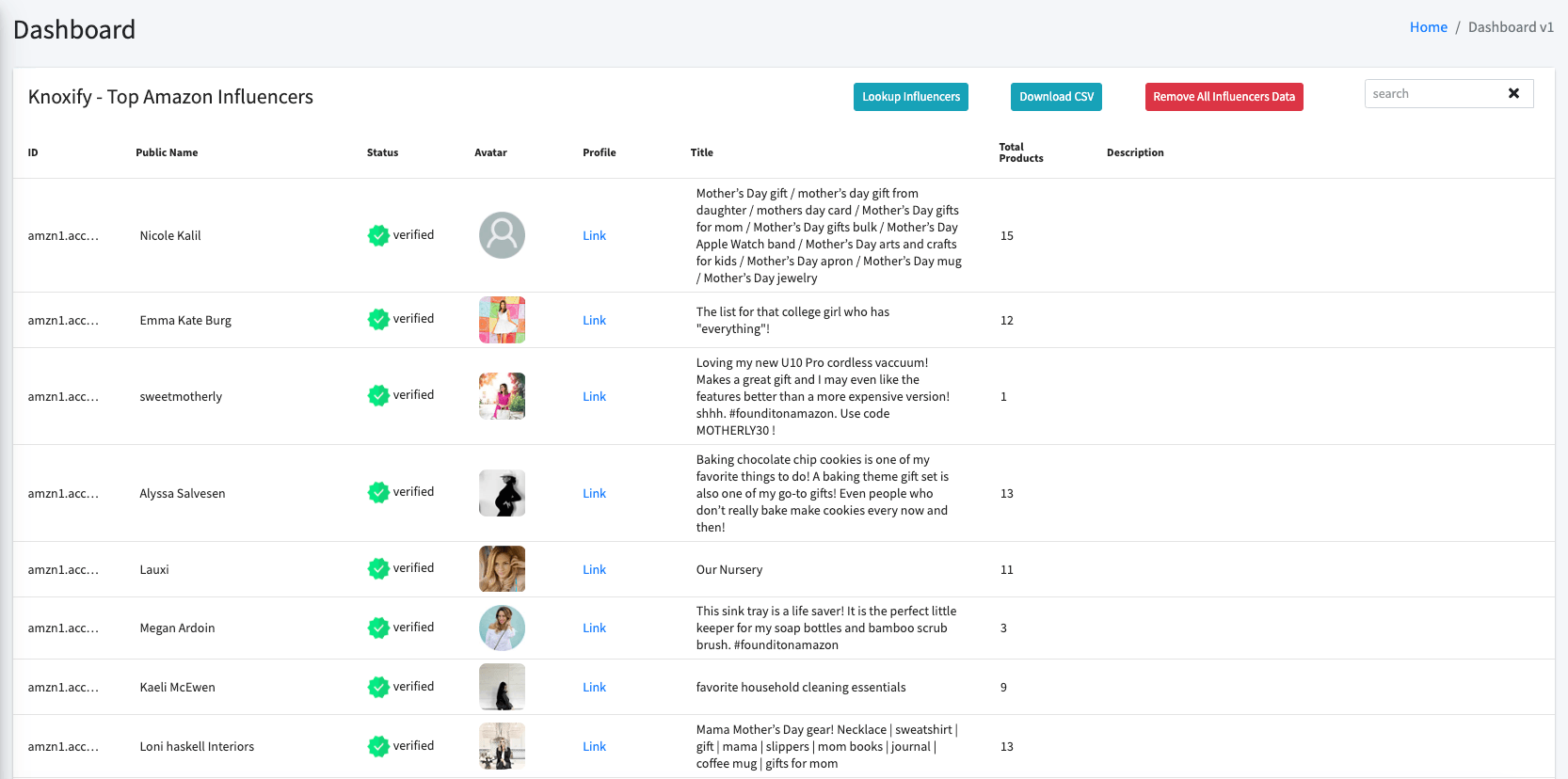Click 'Dashboard v1' breadcrumb text

[x=1511, y=27]
